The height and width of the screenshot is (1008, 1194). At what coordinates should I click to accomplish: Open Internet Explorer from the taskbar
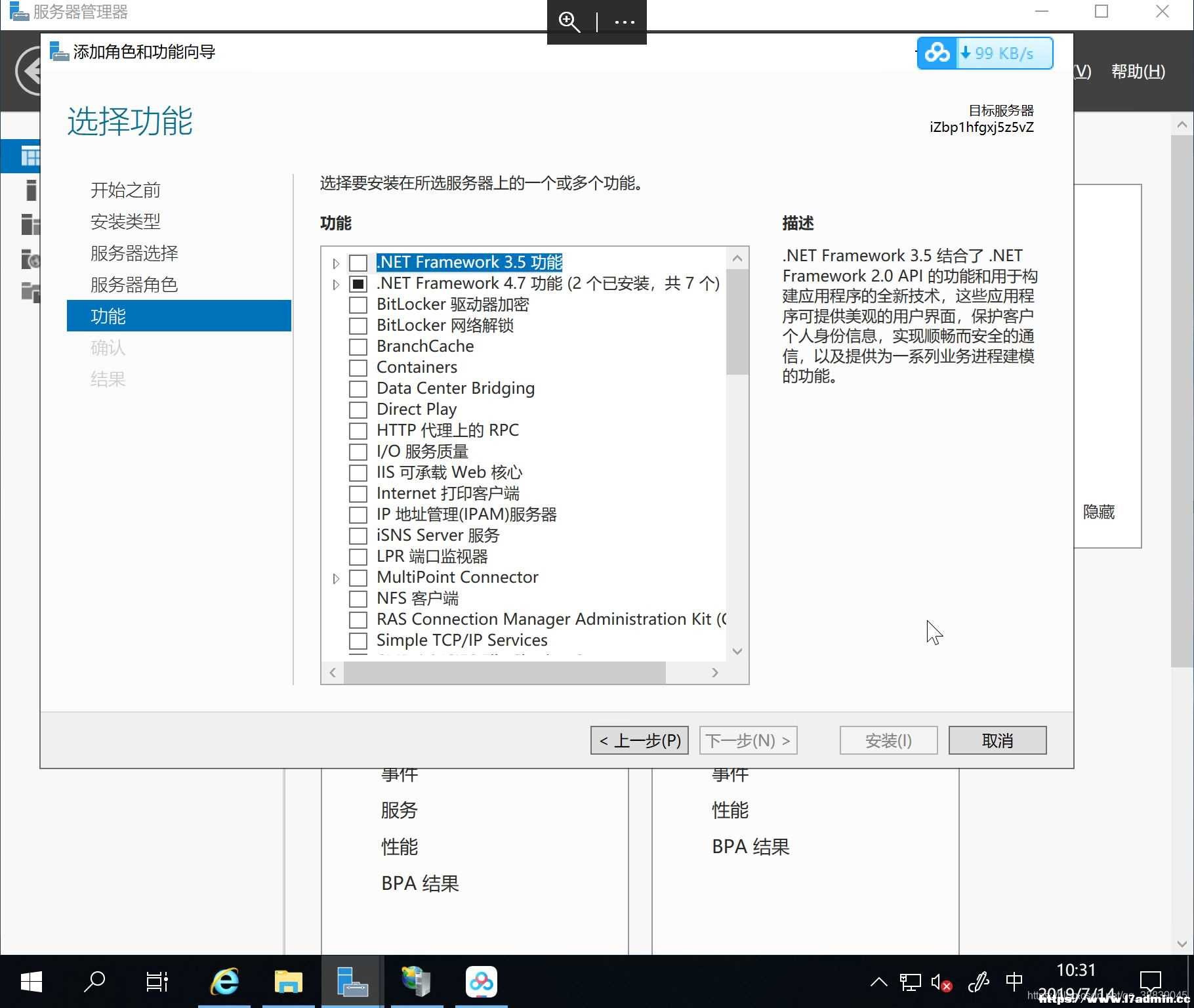pos(224,982)
